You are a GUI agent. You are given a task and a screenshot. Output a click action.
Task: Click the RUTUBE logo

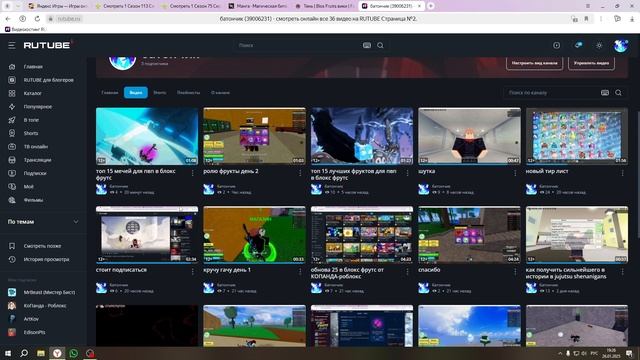47,45
